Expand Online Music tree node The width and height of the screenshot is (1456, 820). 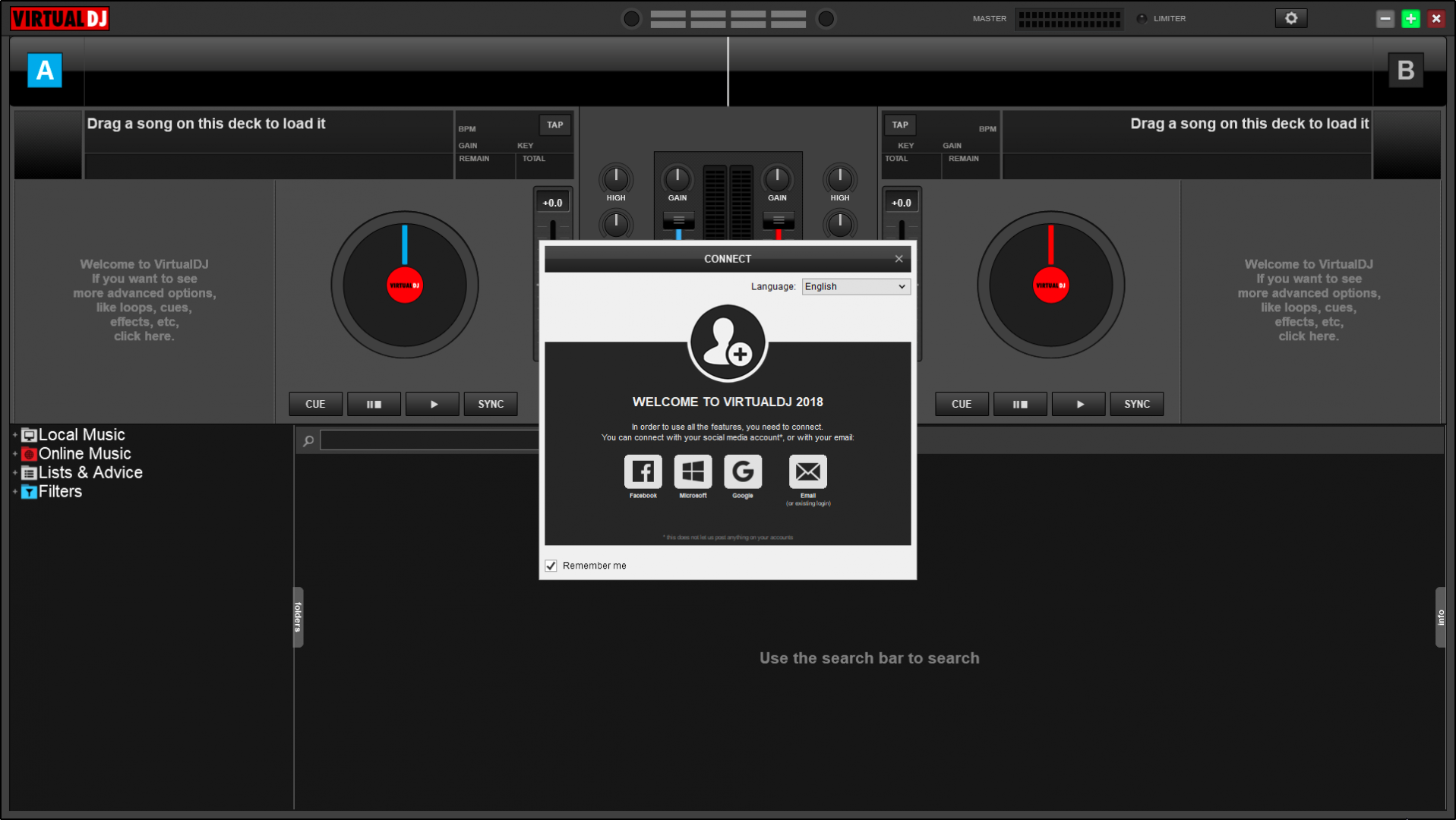(15, 454)
